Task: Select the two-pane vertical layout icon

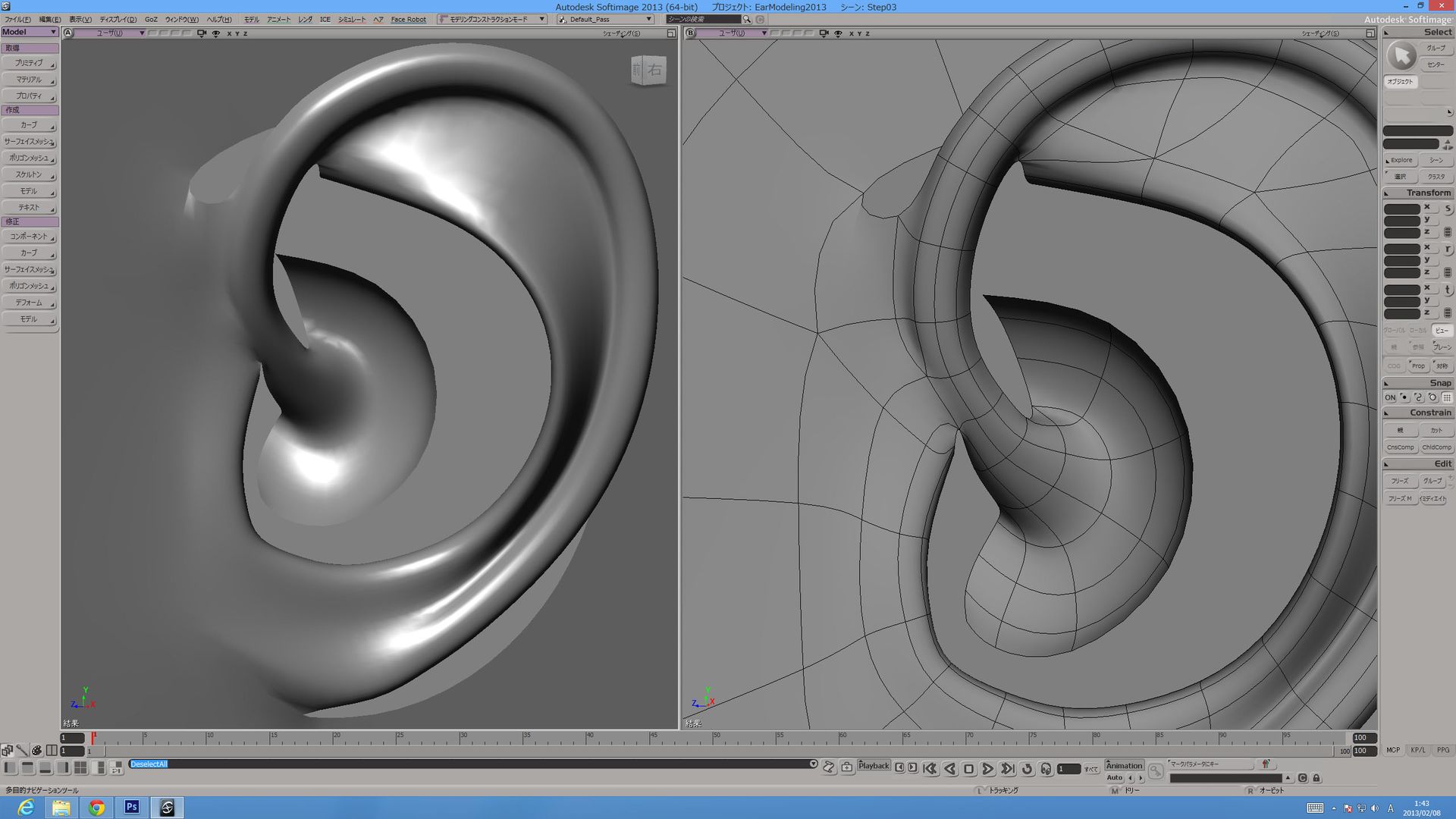Action: (x=10, y=767)
